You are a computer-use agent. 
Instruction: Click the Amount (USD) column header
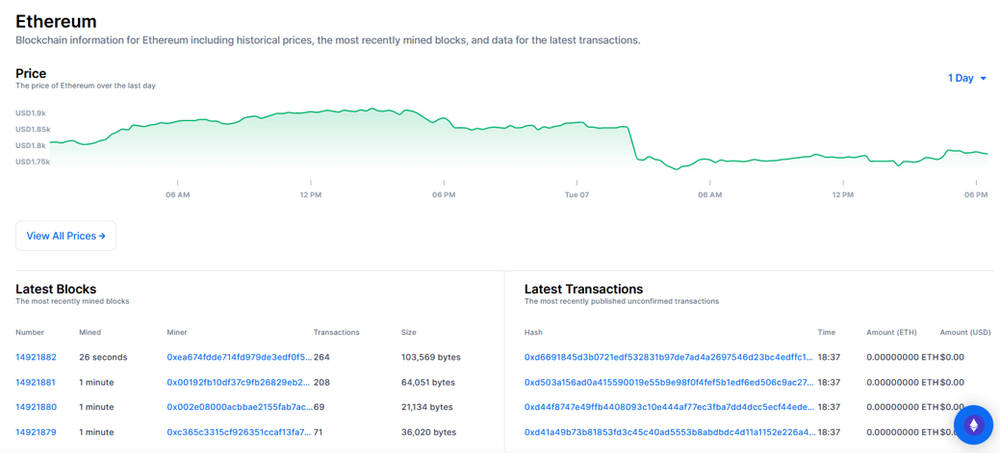[x=965, y=332]
